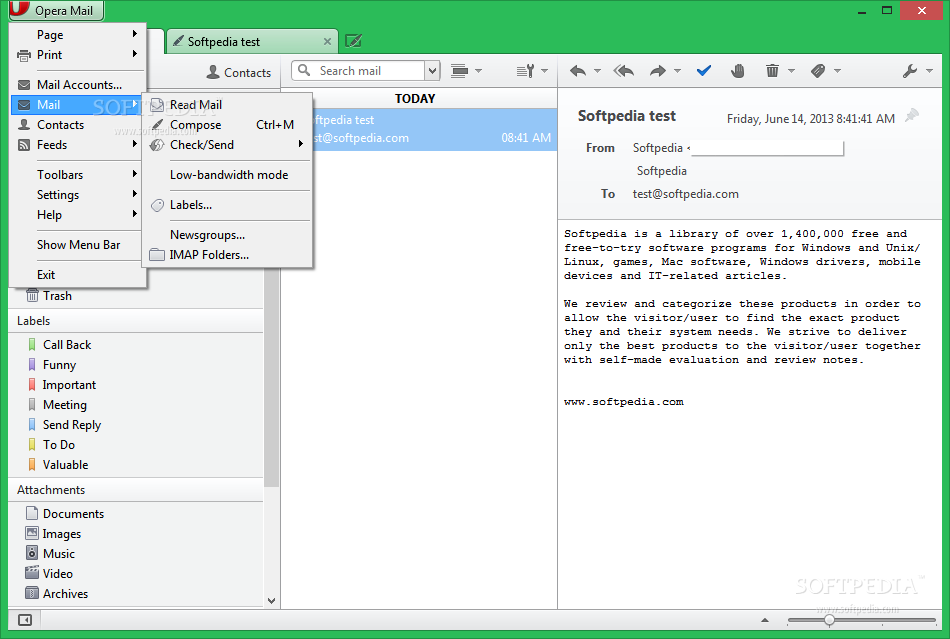
Task: Click the Reply arrow icon
Action: point(578,71)
